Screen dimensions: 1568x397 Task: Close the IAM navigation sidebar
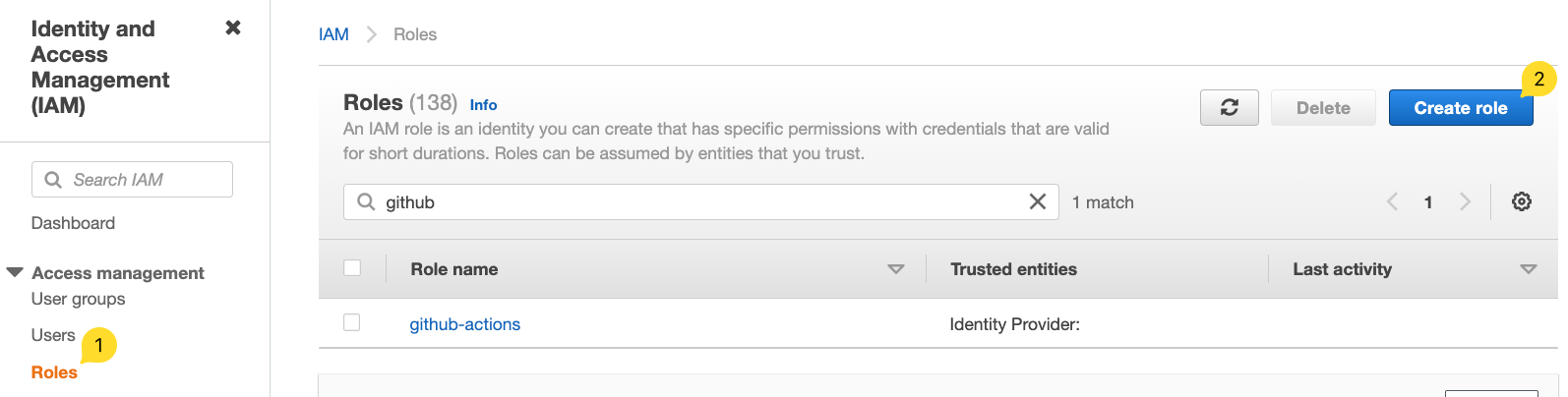tap(233, 28)
